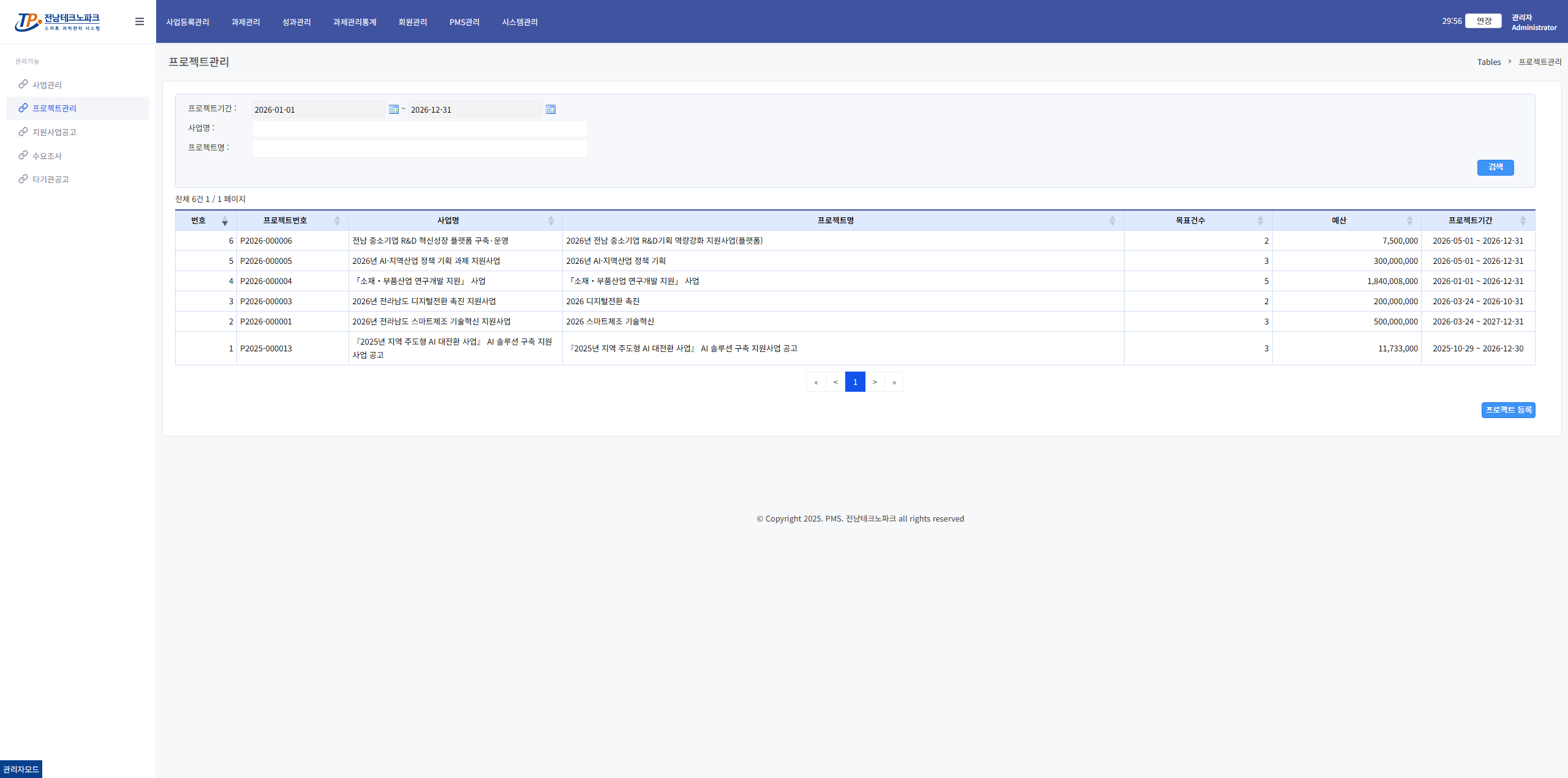This screenshot has height=778, width=1568.
Task: Click the 검색 search button
Action: (x=1495, y=167)
